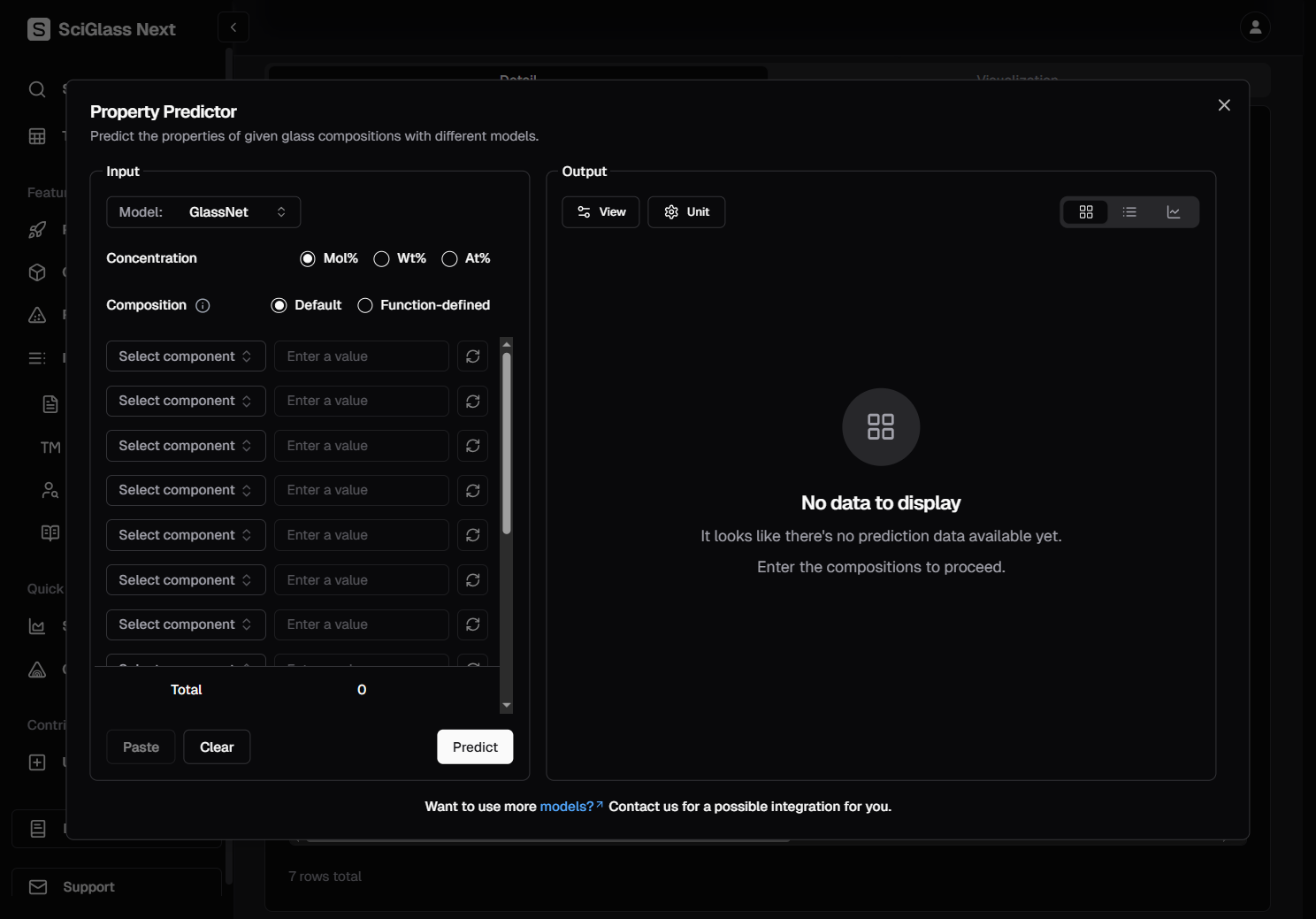Select the At% concentration option
Viewport: 1316px width, 919px height.
click(450, 258)
